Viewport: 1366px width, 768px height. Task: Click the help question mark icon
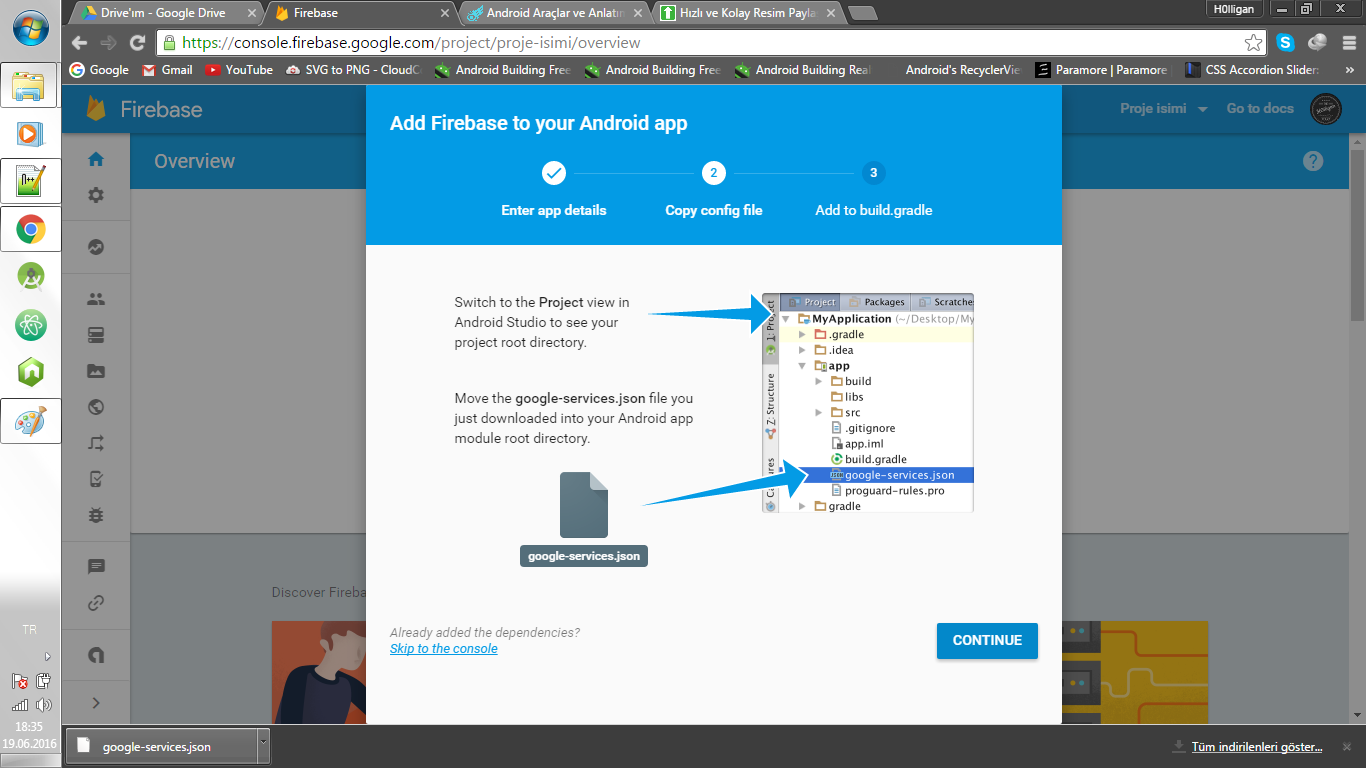click(1313, 161)
